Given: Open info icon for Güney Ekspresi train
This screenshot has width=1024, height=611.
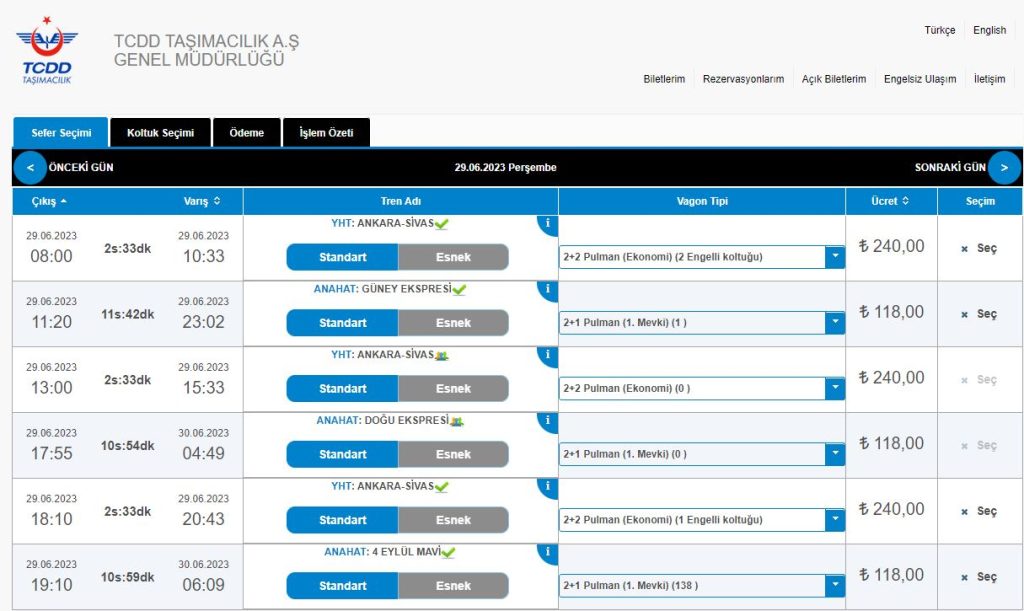Looking at the screenshot, I should pos(548,289).
